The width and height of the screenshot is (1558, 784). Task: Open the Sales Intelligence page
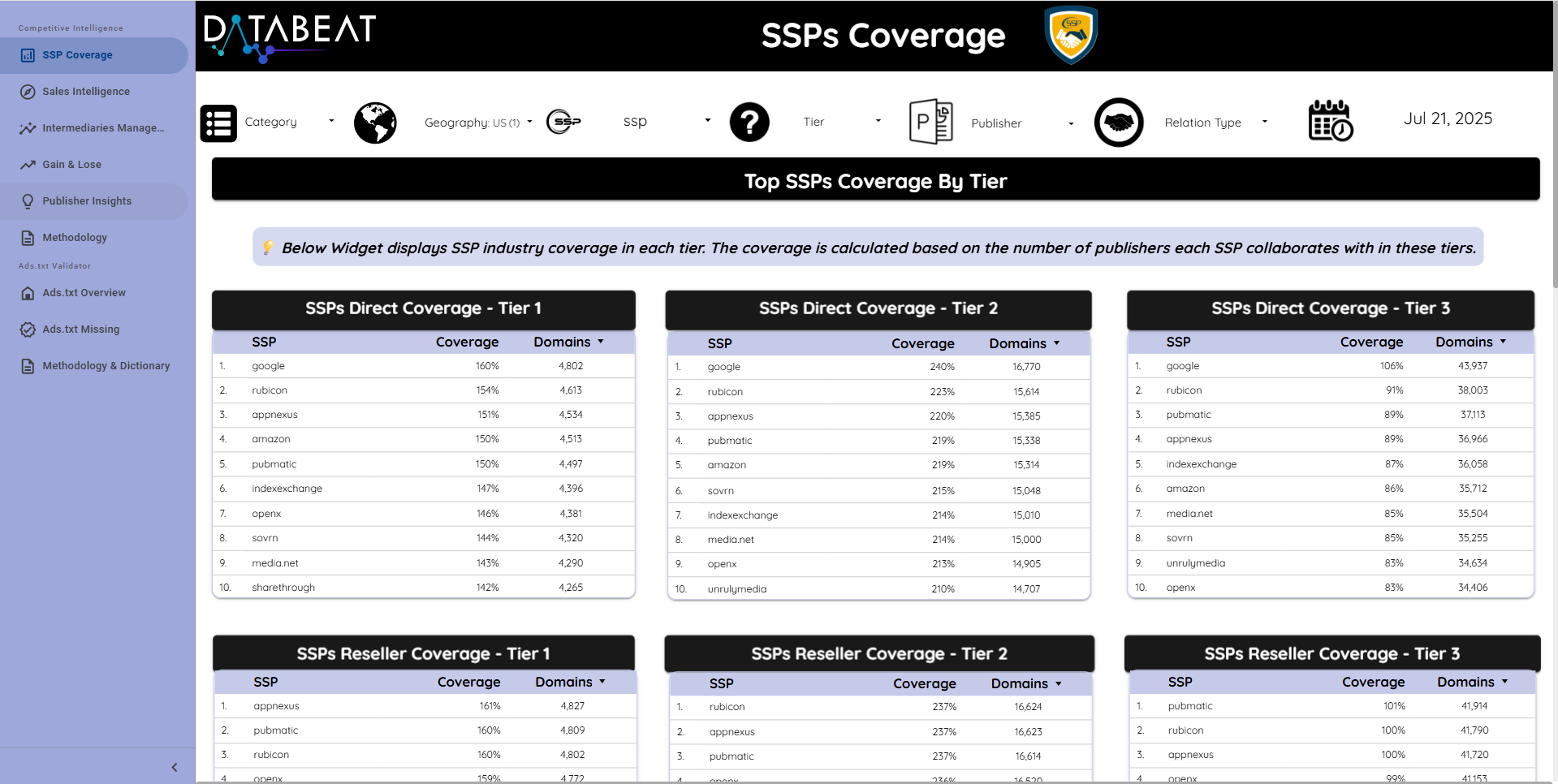tap(94, 92)
